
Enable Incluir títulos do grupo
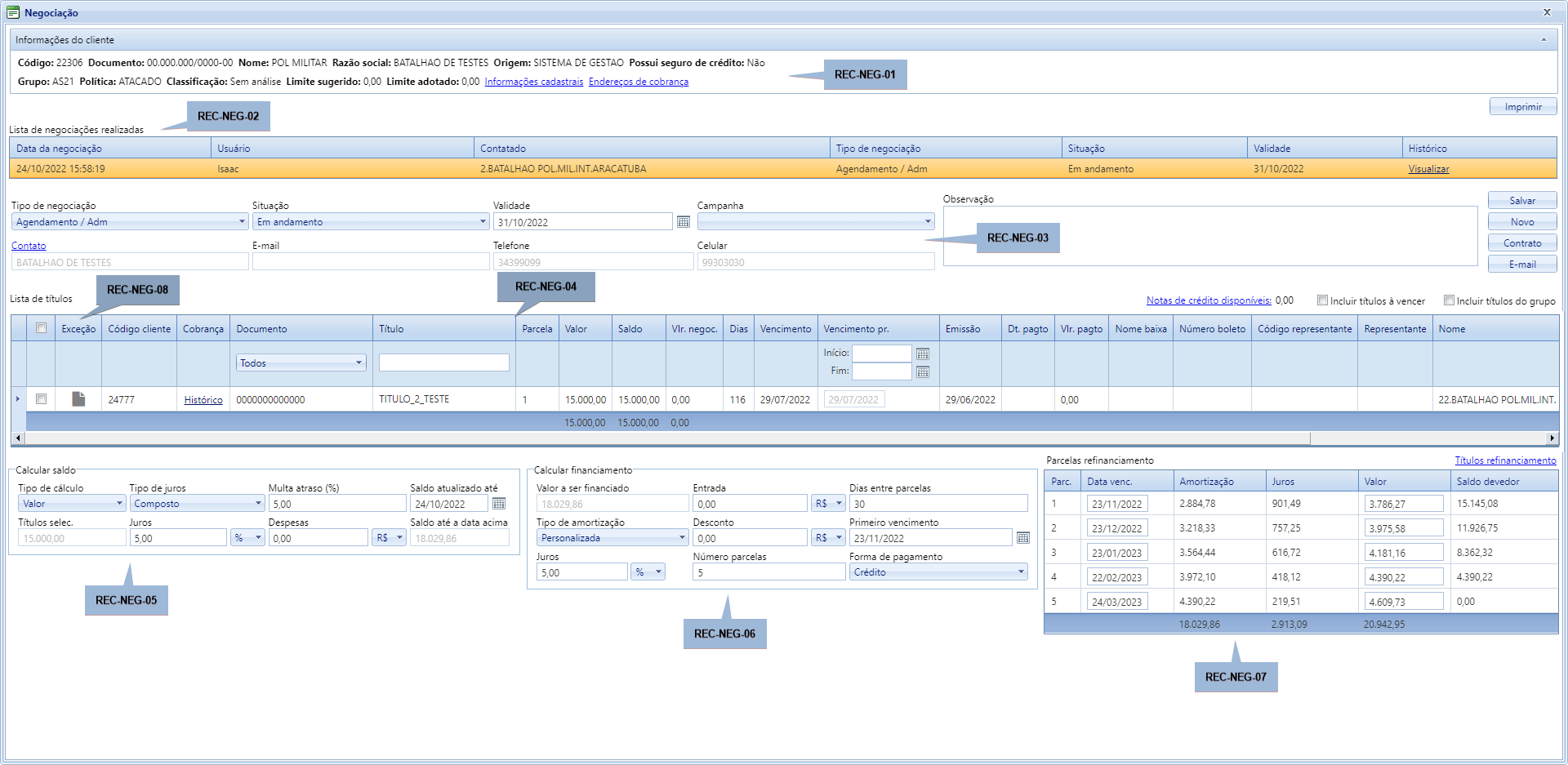tap(1449, 300)
